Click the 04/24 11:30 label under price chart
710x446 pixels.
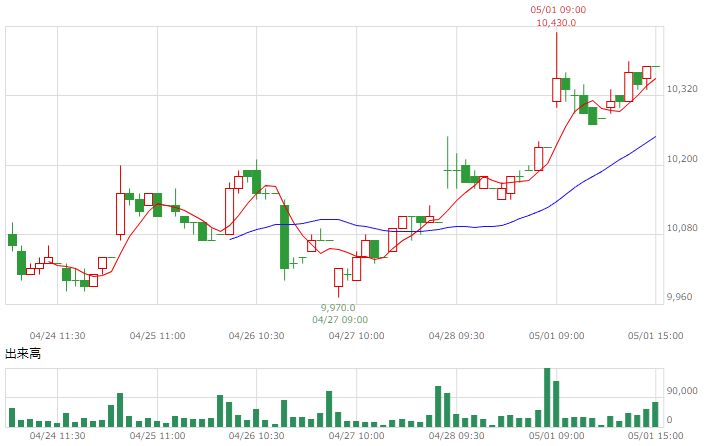(58, 336)
